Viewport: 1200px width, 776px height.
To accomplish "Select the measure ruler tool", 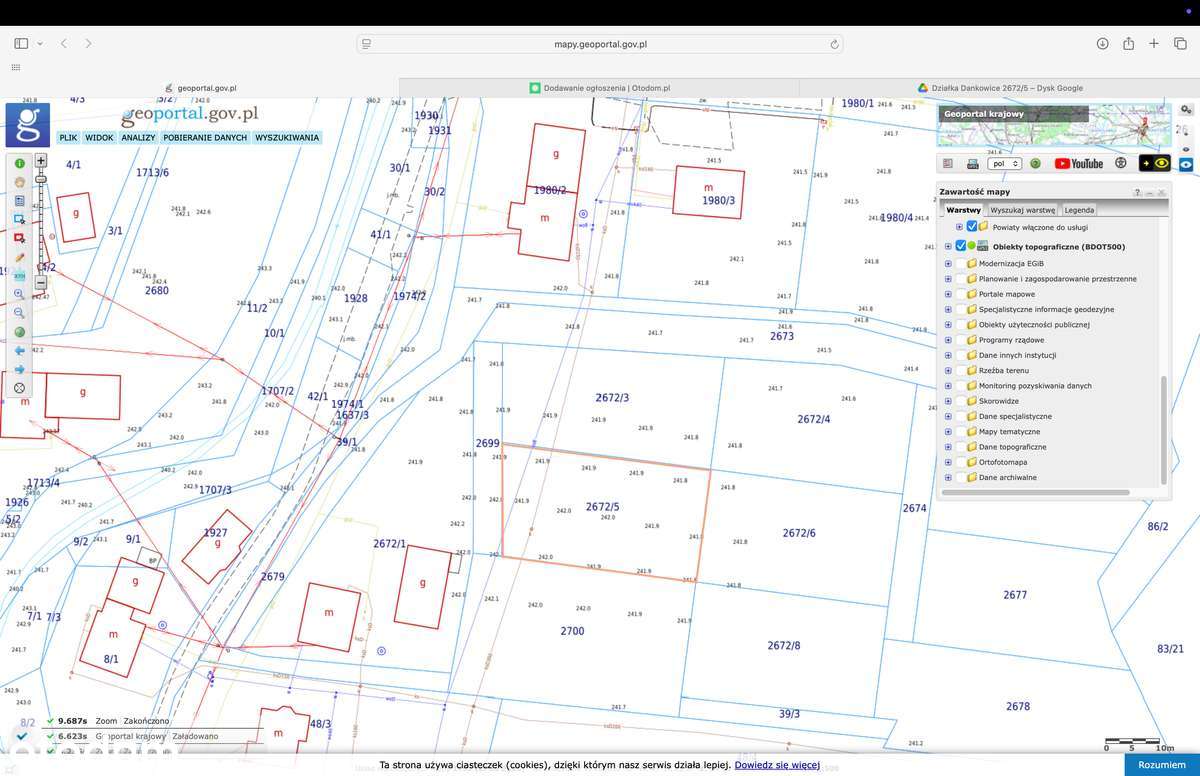I will (20, 276).
